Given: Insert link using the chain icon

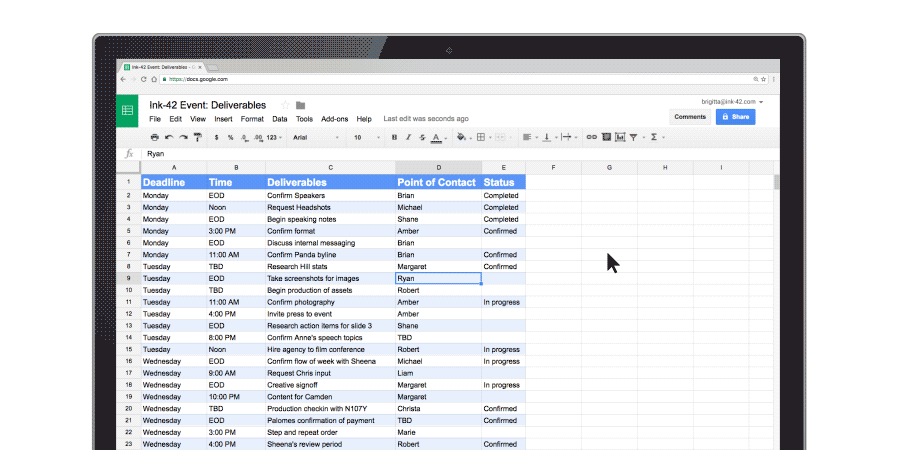Looking at the screenshot, I should 591,137.
